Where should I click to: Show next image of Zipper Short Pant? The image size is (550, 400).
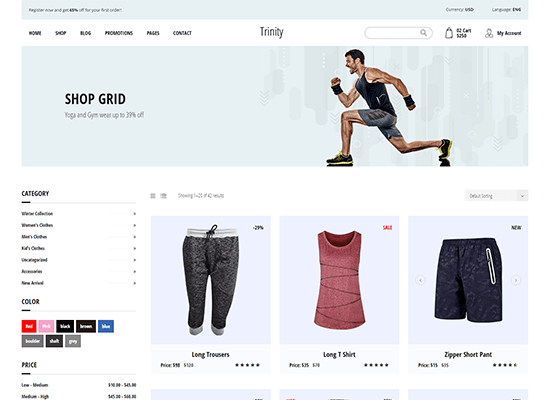click(x=516, y=280)
